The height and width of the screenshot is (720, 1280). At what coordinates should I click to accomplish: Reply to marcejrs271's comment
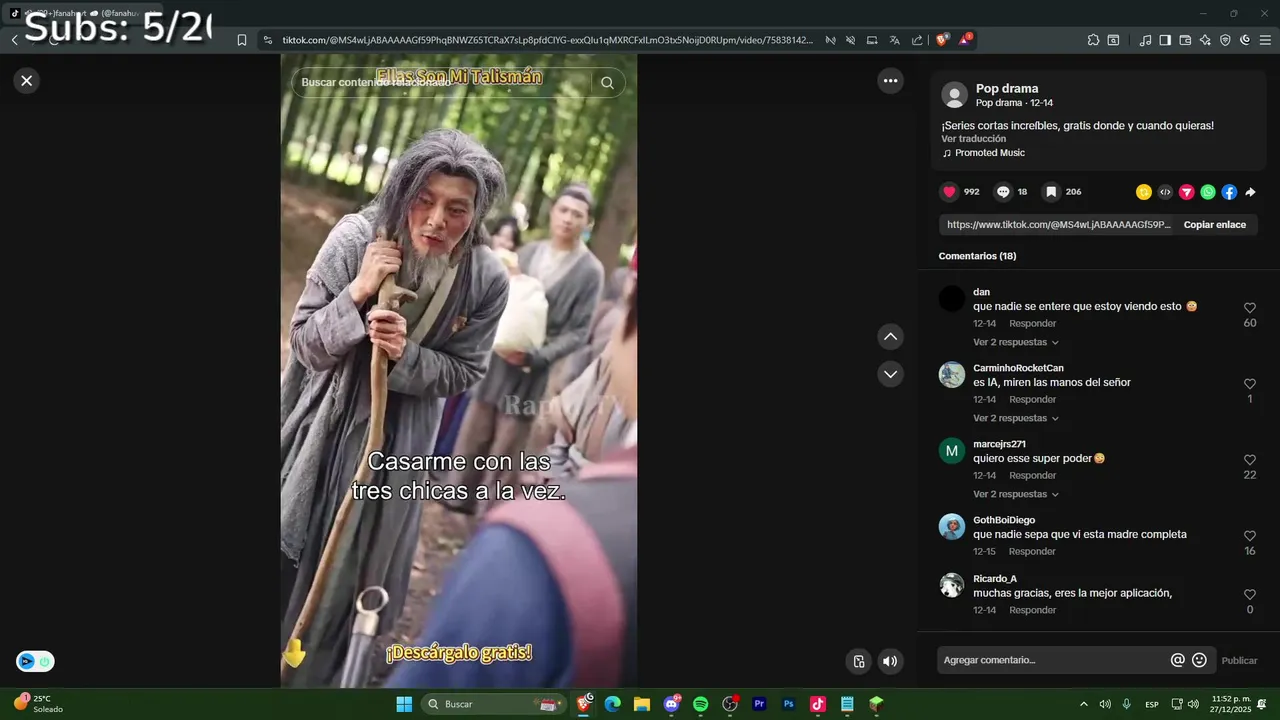click(x=1032, y=476)
